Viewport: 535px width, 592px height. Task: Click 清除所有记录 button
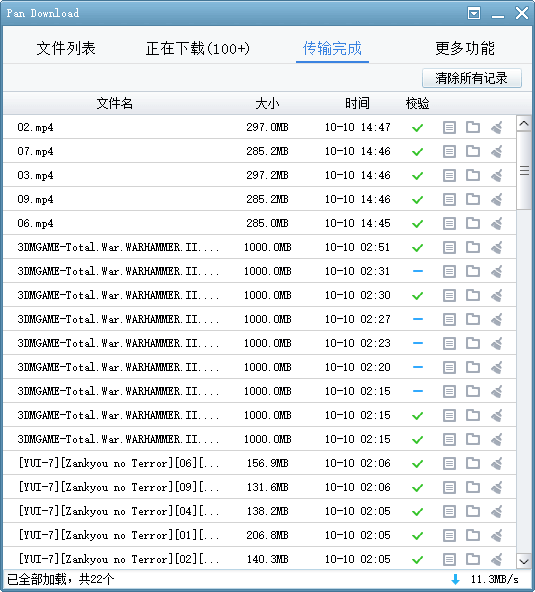tap(472, 78)
